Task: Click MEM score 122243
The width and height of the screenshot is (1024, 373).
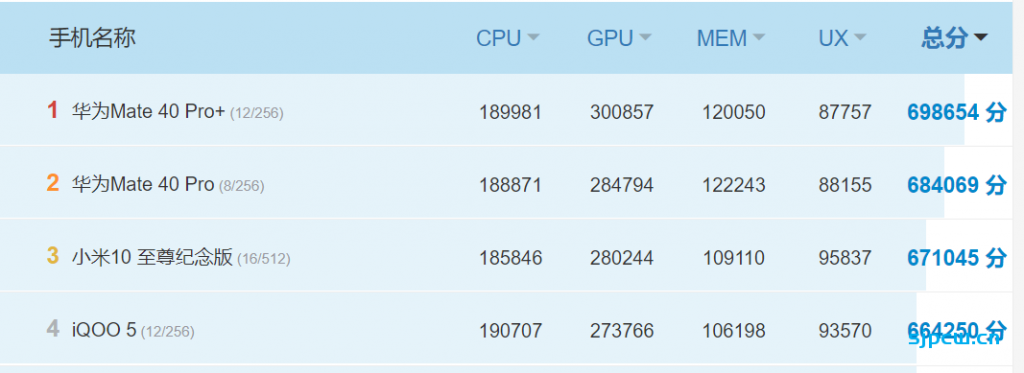Action: (x=733, y=186)
